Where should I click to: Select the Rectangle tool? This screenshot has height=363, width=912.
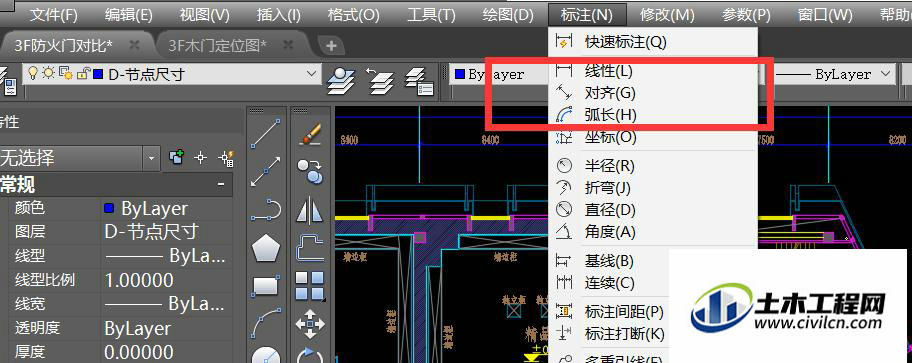(x=266, y=287)
